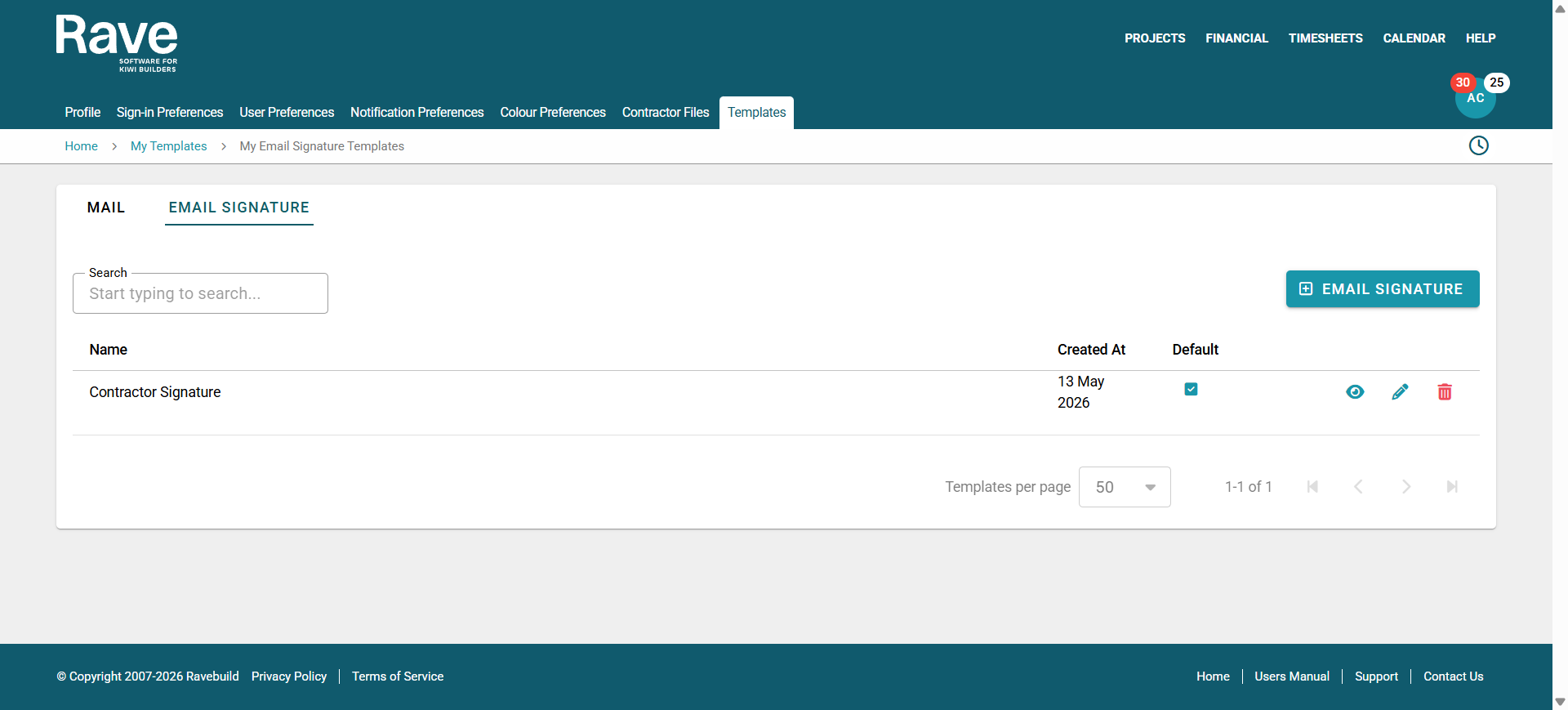Open the clock history icon
This screenshot has height=710, width=1568.
click(1478, 145)
